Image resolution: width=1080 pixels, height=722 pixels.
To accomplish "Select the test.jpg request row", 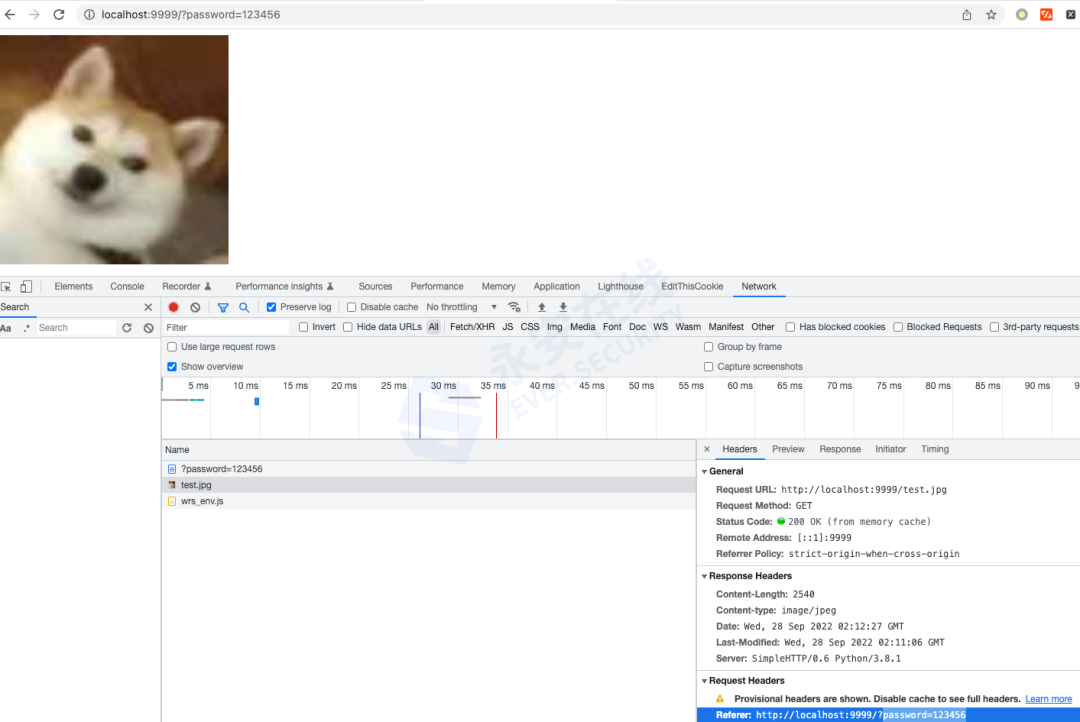I will pos(428,485).
